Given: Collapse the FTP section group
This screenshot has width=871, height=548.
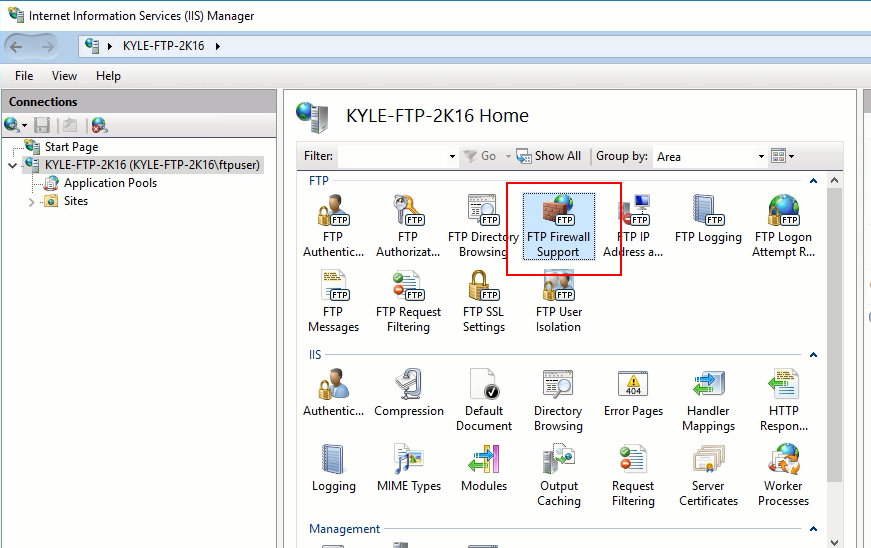Looking at the screenshot, I should [813, 181].
